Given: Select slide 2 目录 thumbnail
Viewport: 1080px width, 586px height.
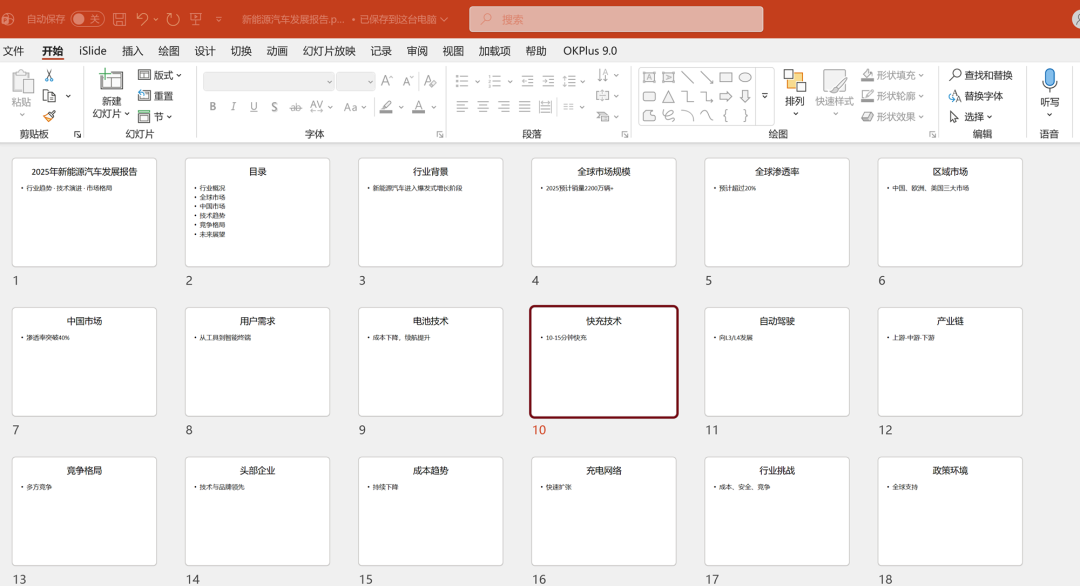Looking at the screenshot, I should 258,213.
